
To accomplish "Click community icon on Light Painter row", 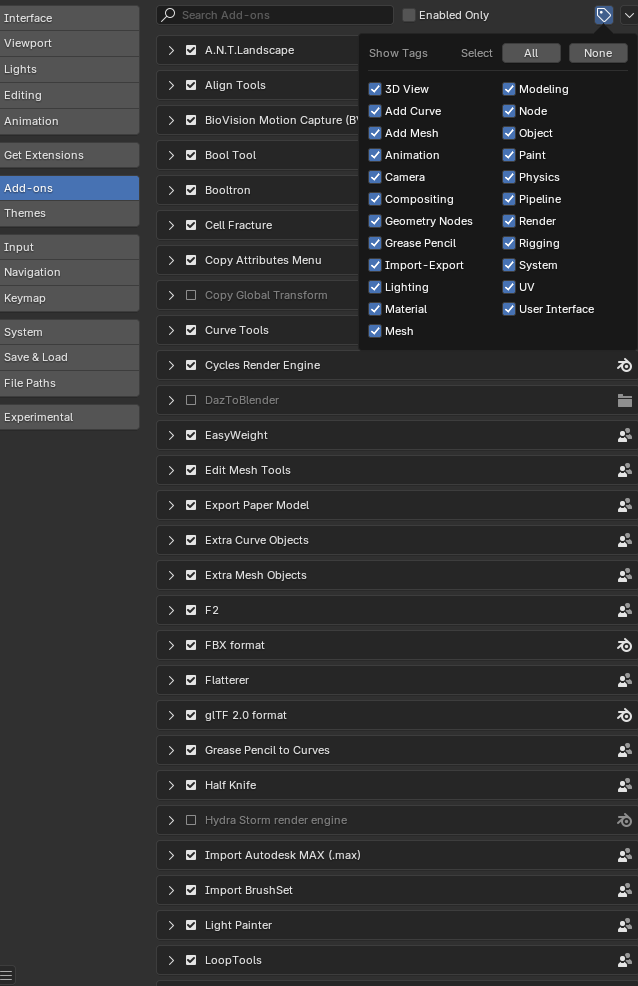I will tap(624, 926).
